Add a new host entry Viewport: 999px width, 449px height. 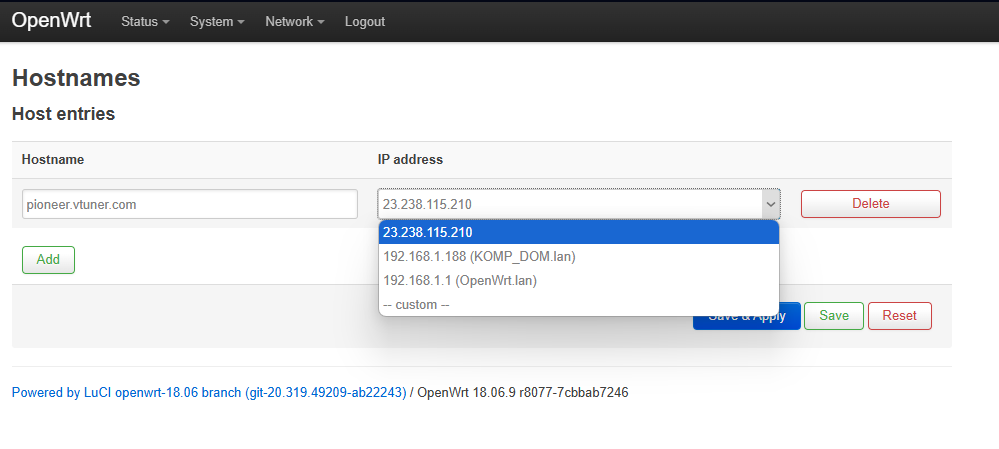(48, 260)
